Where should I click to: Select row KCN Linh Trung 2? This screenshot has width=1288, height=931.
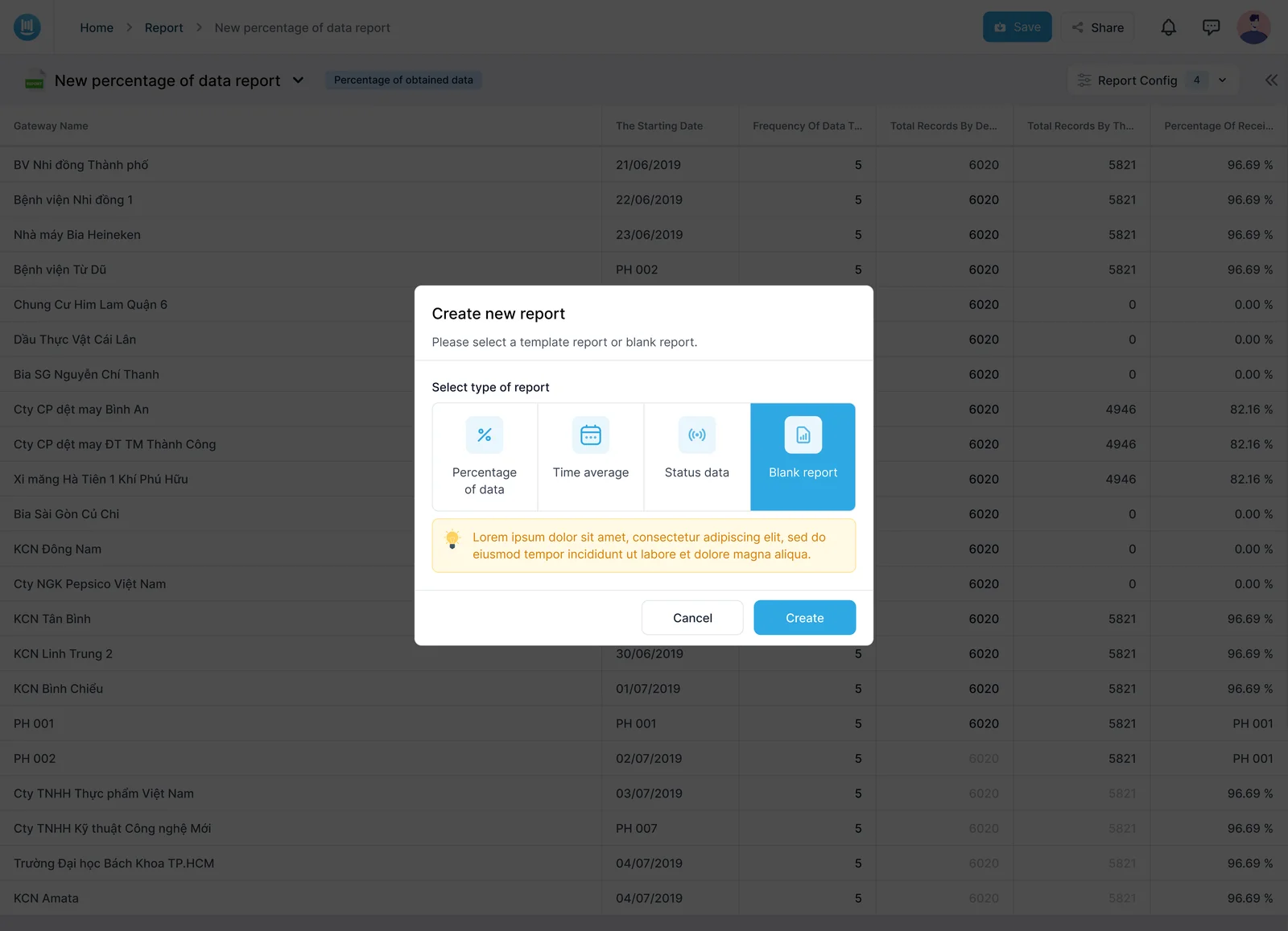coord(644,654)
